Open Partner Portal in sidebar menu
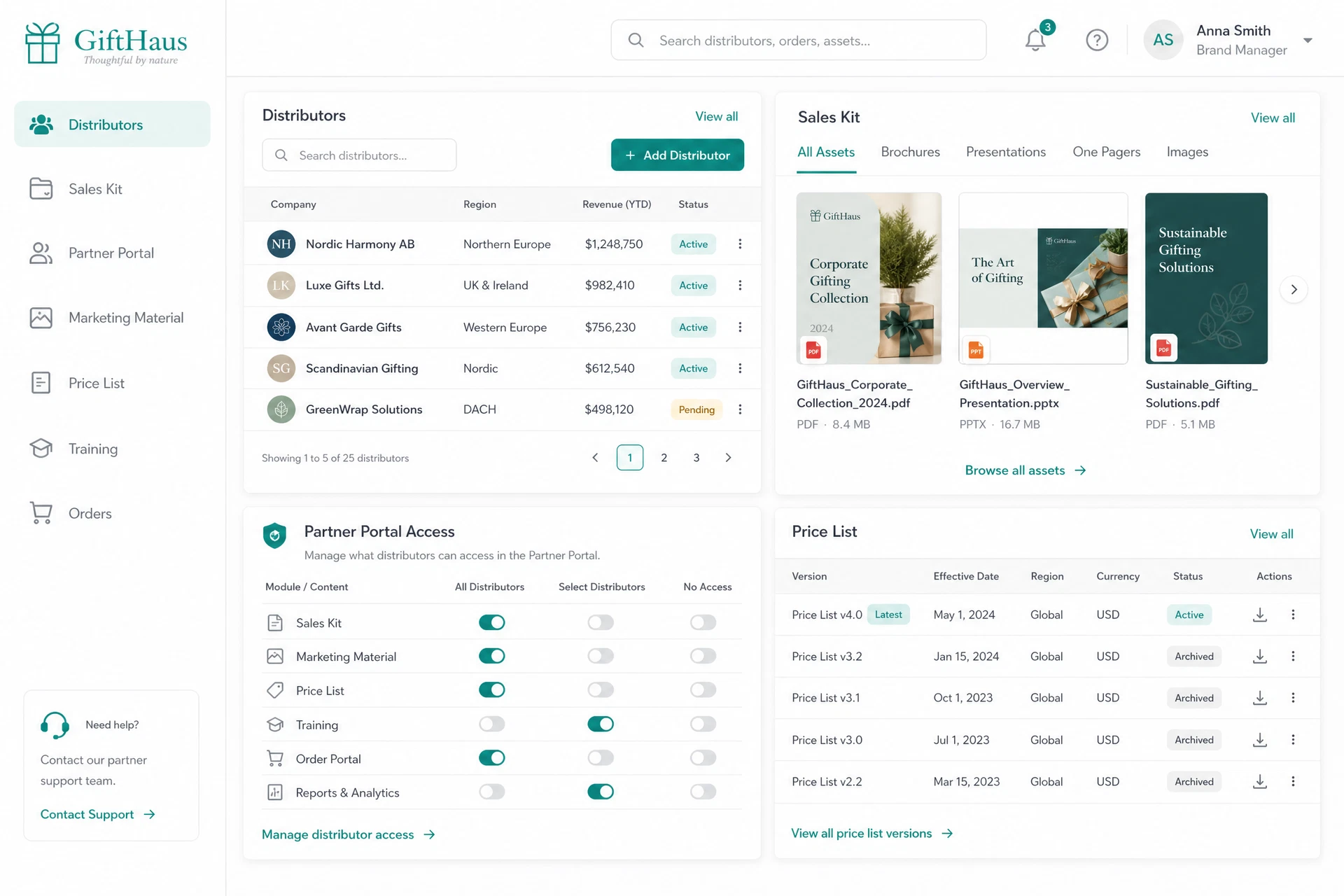 click(x=112, y=253)
